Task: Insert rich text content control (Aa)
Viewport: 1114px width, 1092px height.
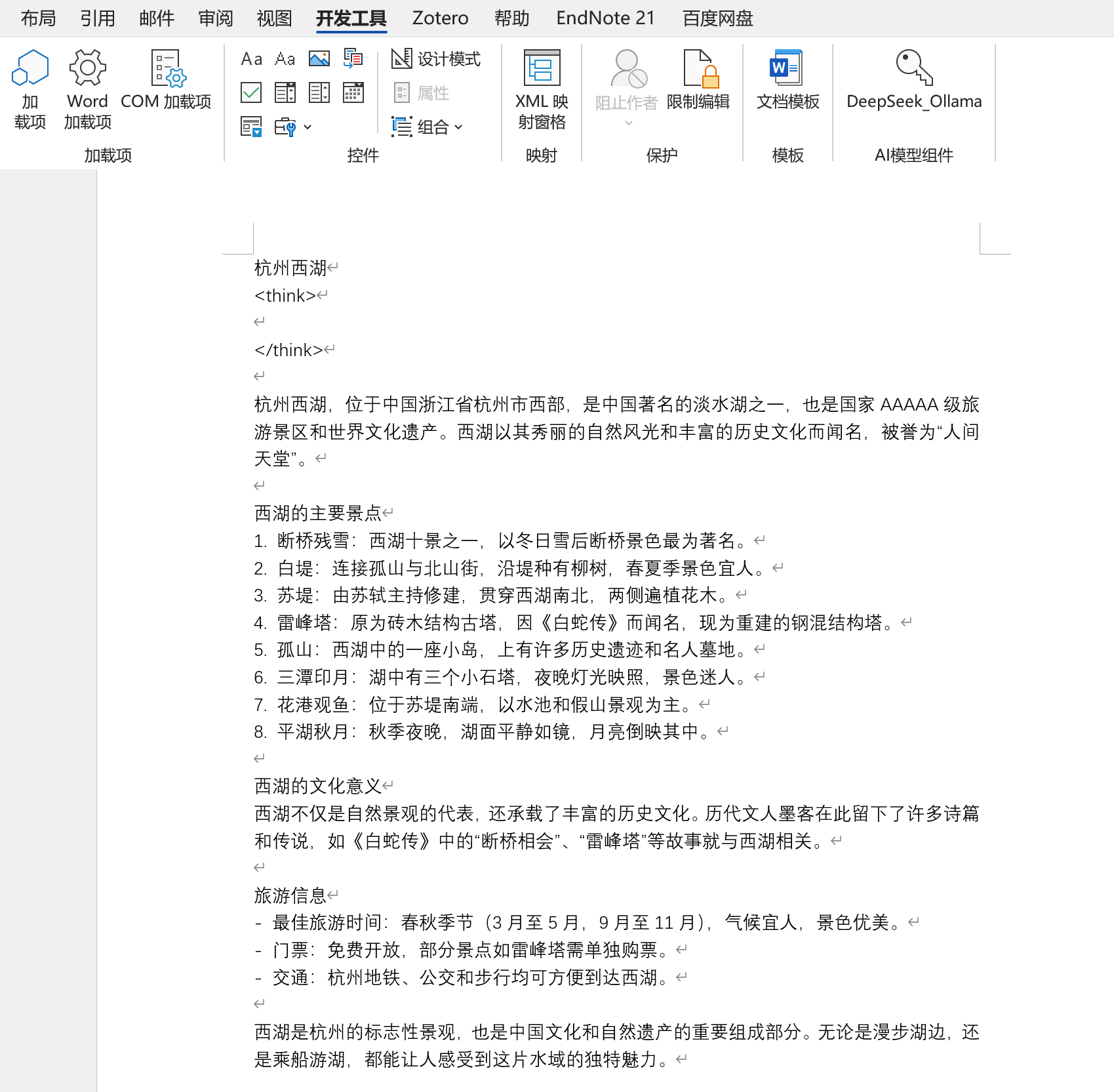Action: [252, 59]
